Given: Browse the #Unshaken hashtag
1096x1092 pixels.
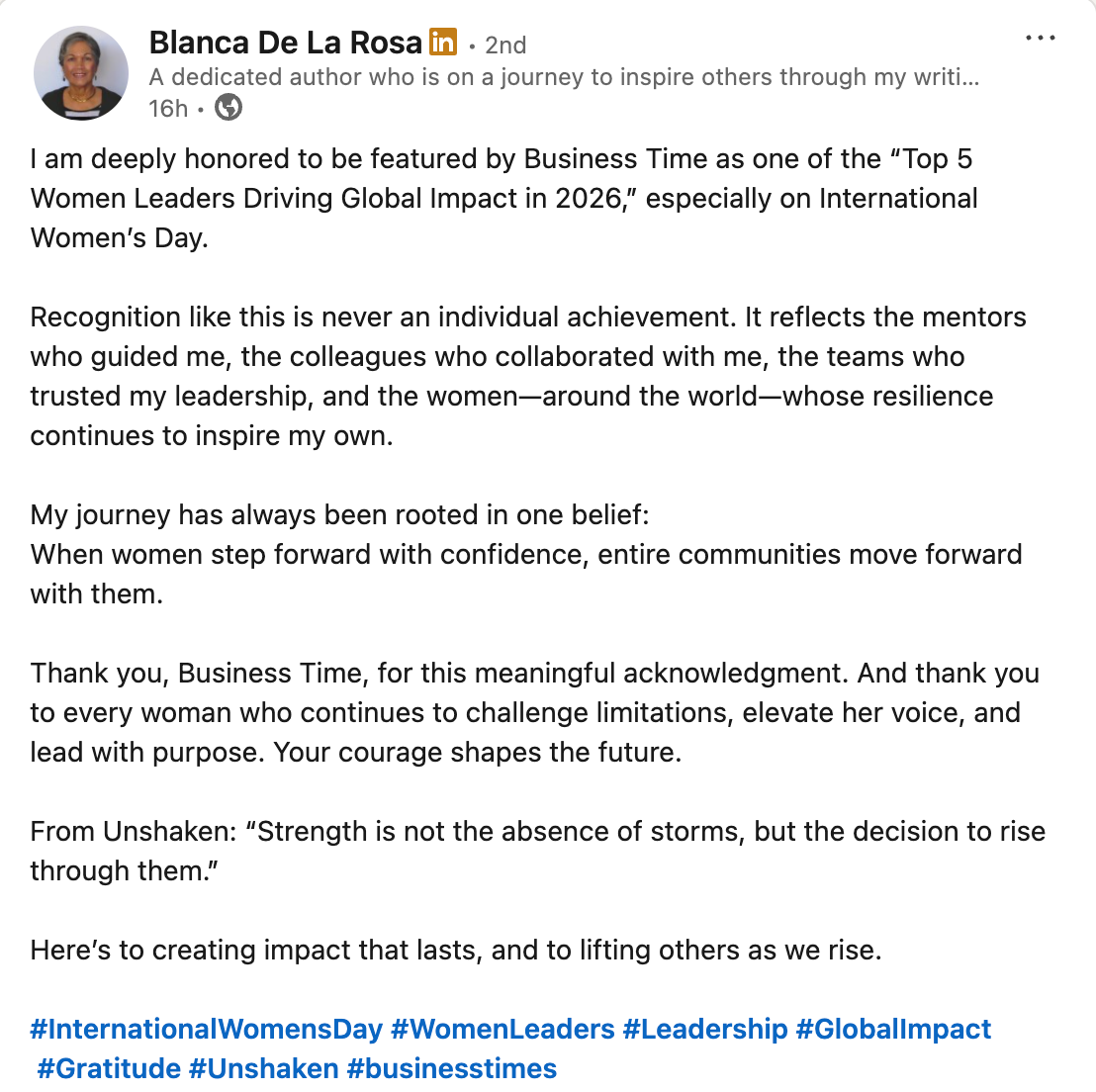Looking at the screenshot, I should pyautogui.click(x=263, y=1068).
